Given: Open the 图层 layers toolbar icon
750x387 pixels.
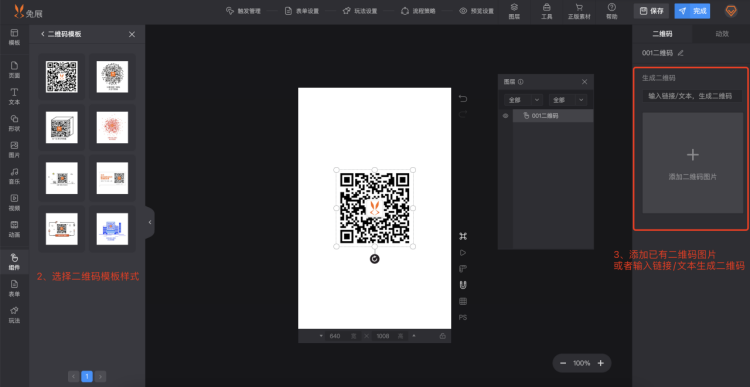Looking at the screenshot, I should click(514, 11).
